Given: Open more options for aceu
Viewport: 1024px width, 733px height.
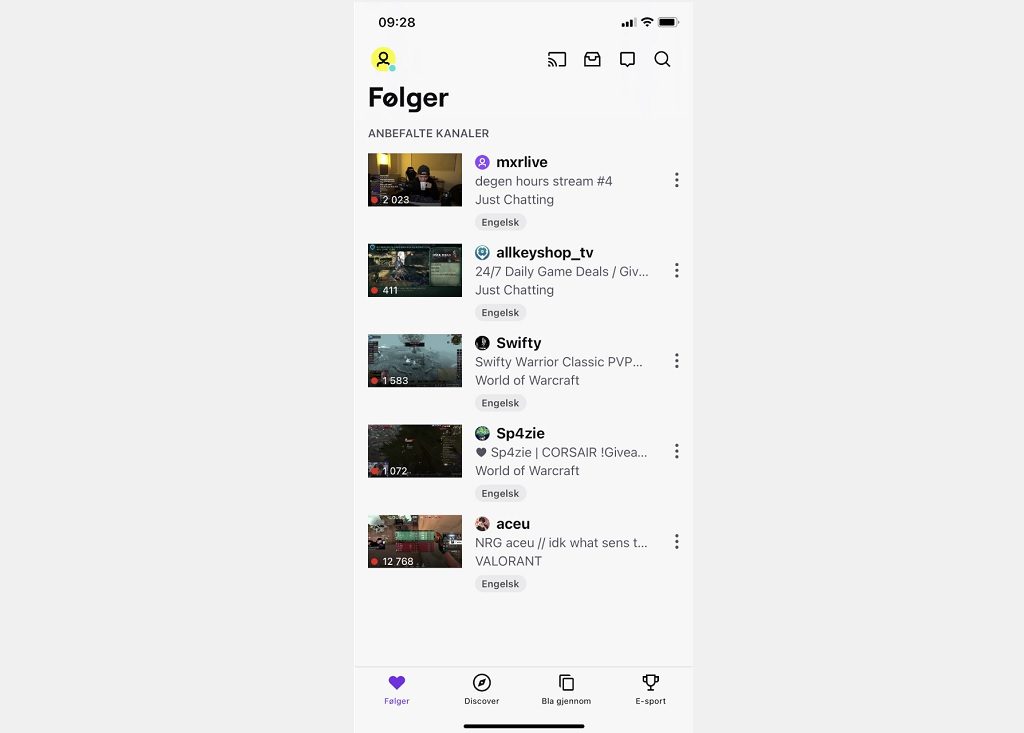Looking at the screenshot, I should click(677, 542).
